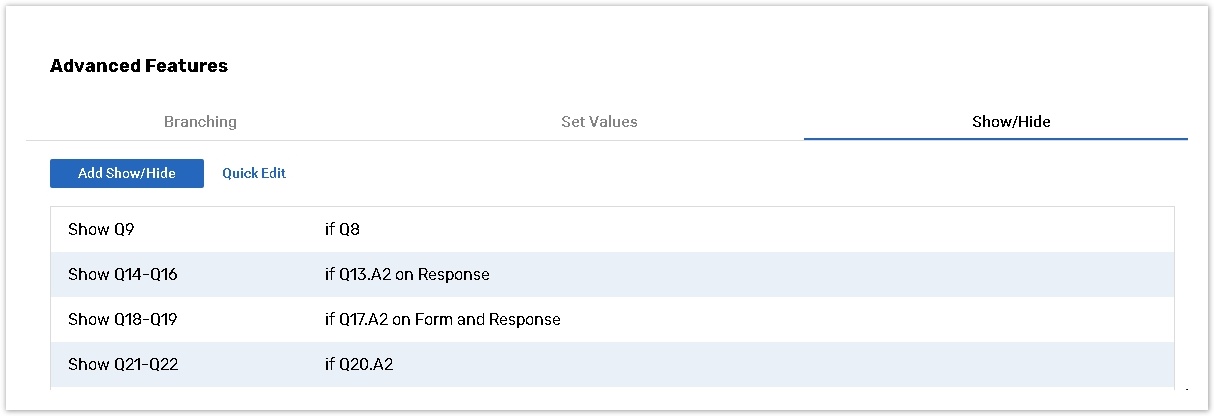
Task: Switch to the Branching tab
Action: click(x=200, y=122)
